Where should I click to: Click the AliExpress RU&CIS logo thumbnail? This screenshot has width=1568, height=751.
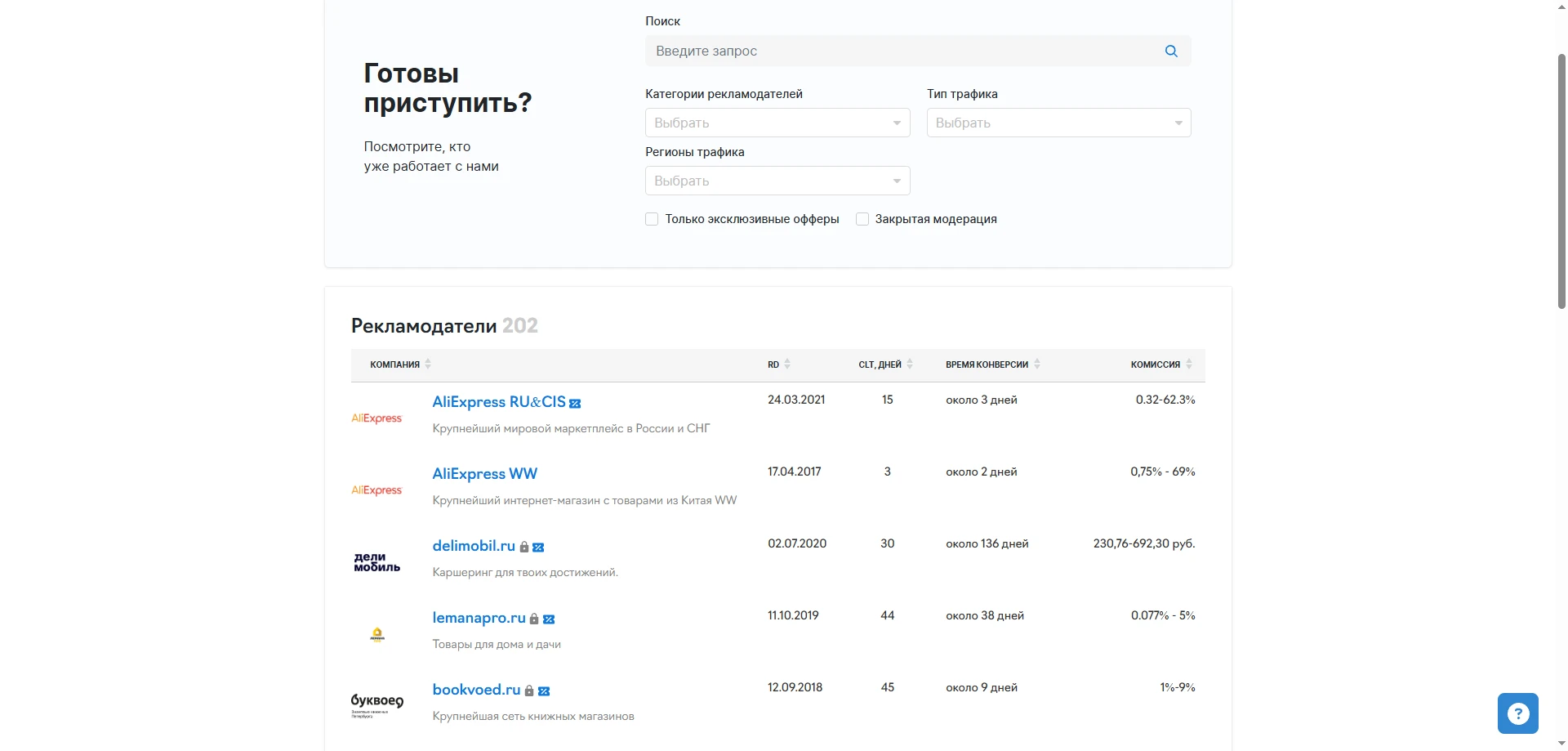tap(376, 418)
